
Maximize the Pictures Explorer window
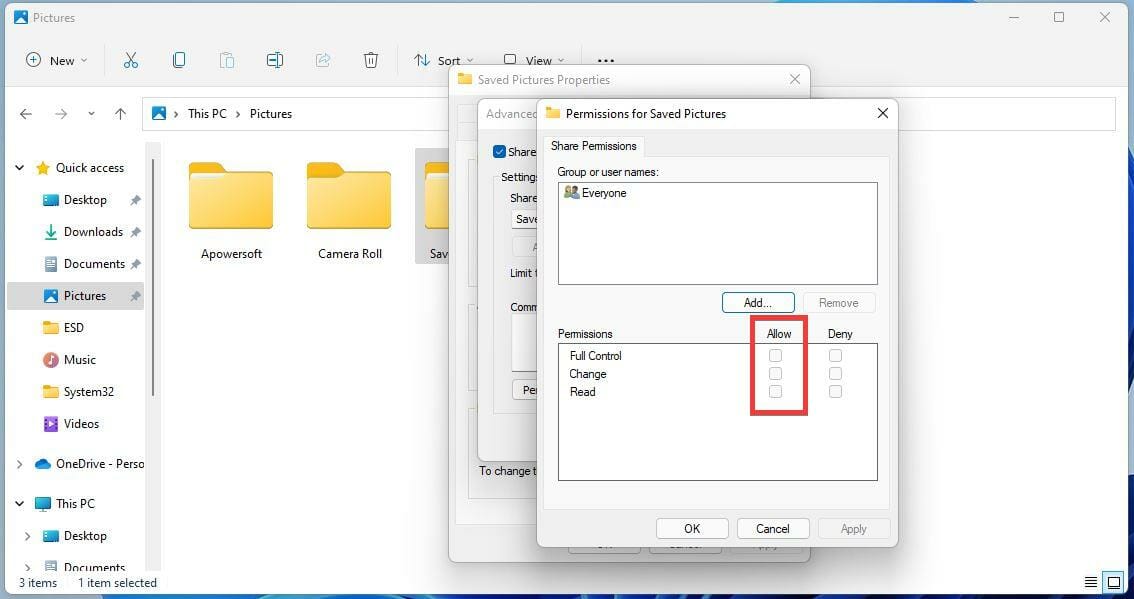click(x=1059, y=17)
